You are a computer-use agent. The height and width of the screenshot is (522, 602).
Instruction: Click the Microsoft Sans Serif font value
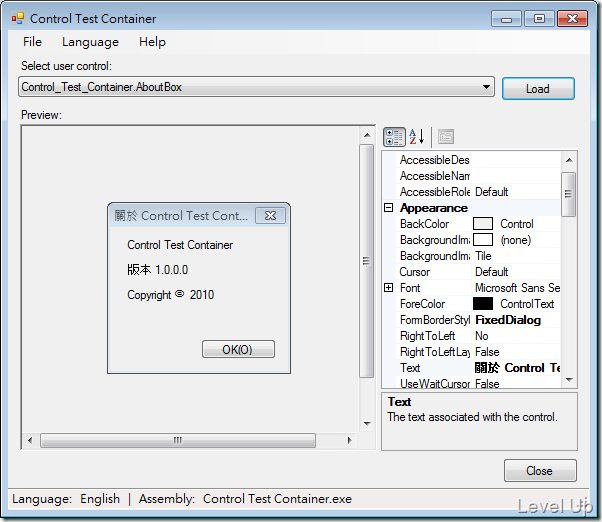point(517,287)
